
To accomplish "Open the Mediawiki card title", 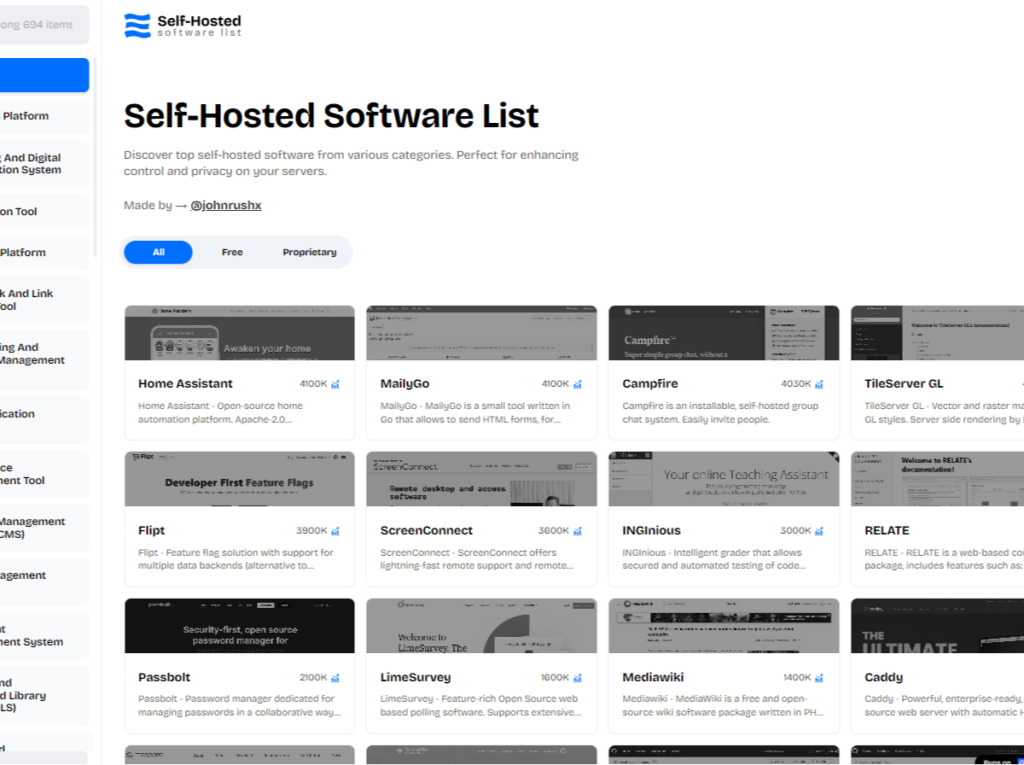I will pos(653,677).
